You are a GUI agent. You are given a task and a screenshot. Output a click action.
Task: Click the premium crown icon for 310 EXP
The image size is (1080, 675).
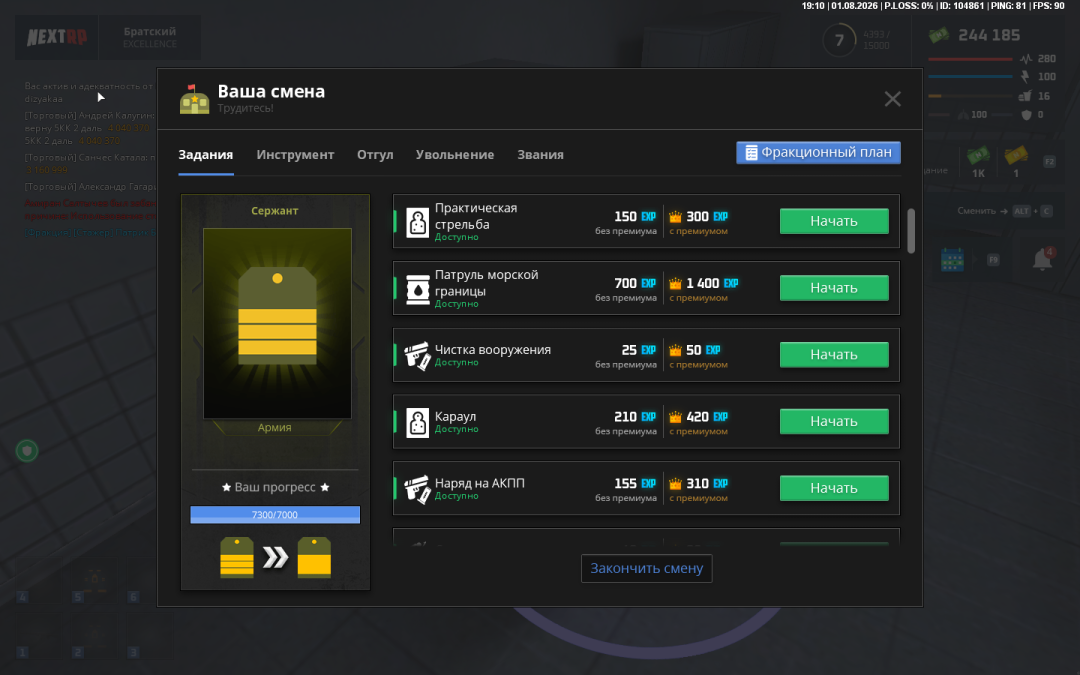click(x=675, y=484)
